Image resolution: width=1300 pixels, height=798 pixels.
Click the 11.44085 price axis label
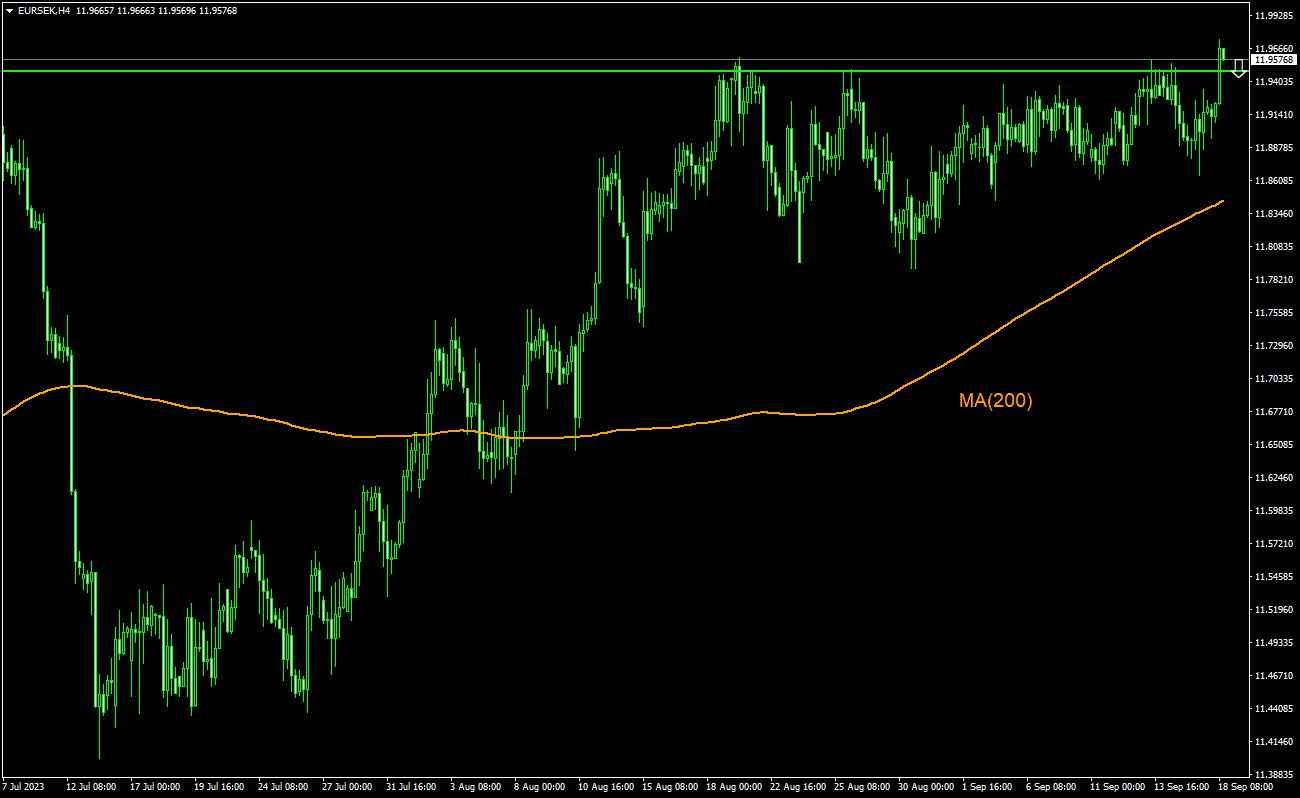pos(1275,709)
